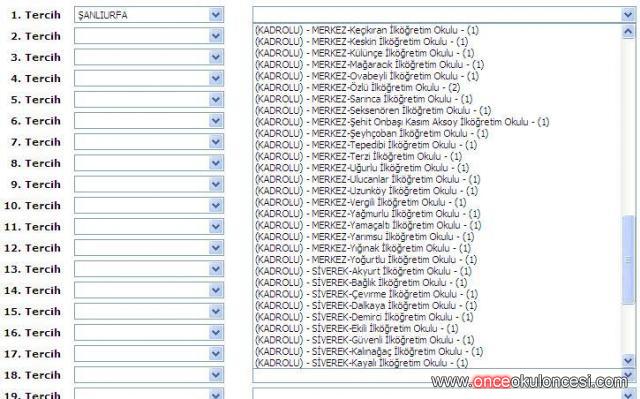Open the 5. Tercih combo box
Screen dimensions: 640x399
click(x=149, y=100)
